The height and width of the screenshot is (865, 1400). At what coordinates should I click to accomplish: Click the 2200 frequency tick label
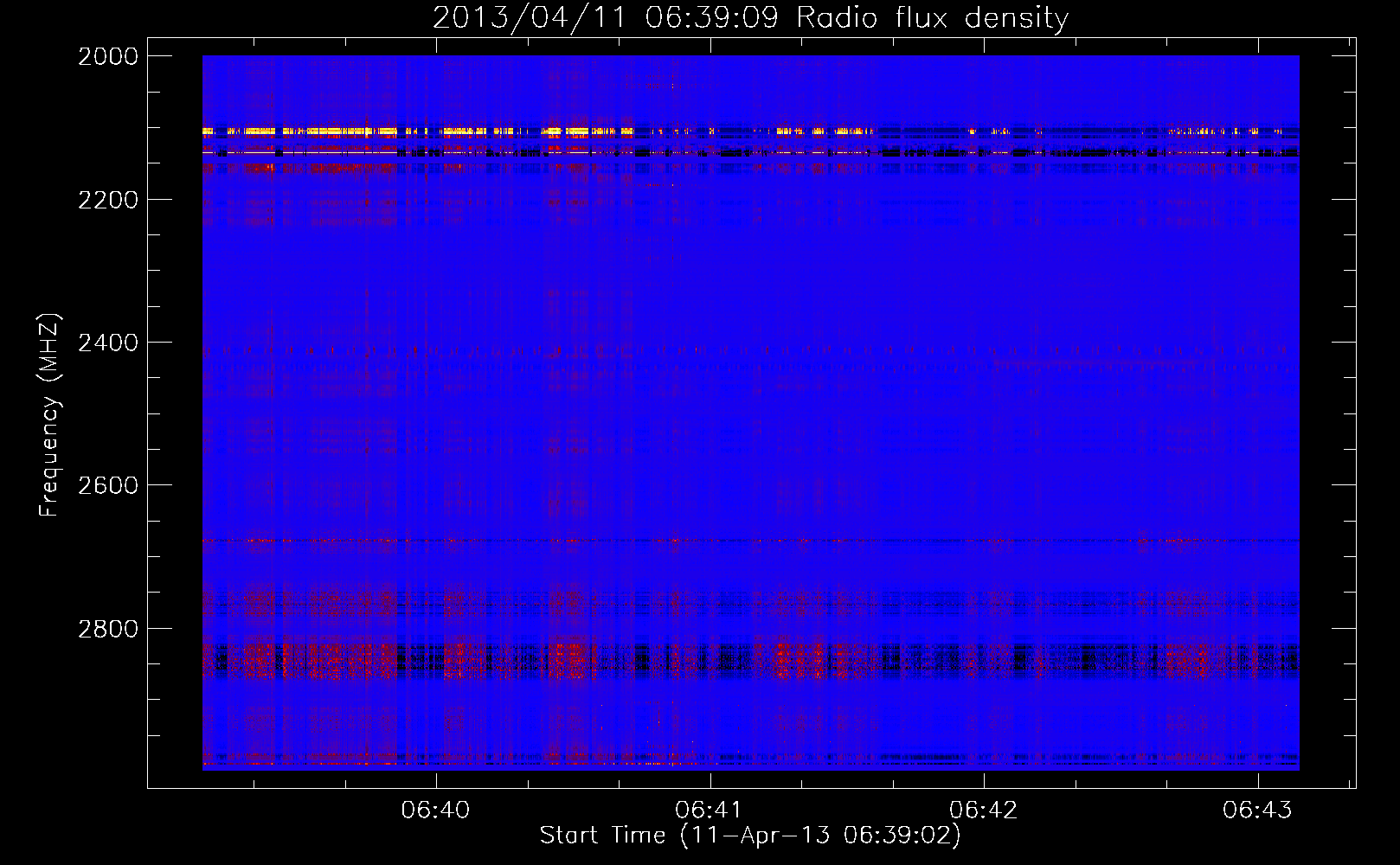(108, 200)
